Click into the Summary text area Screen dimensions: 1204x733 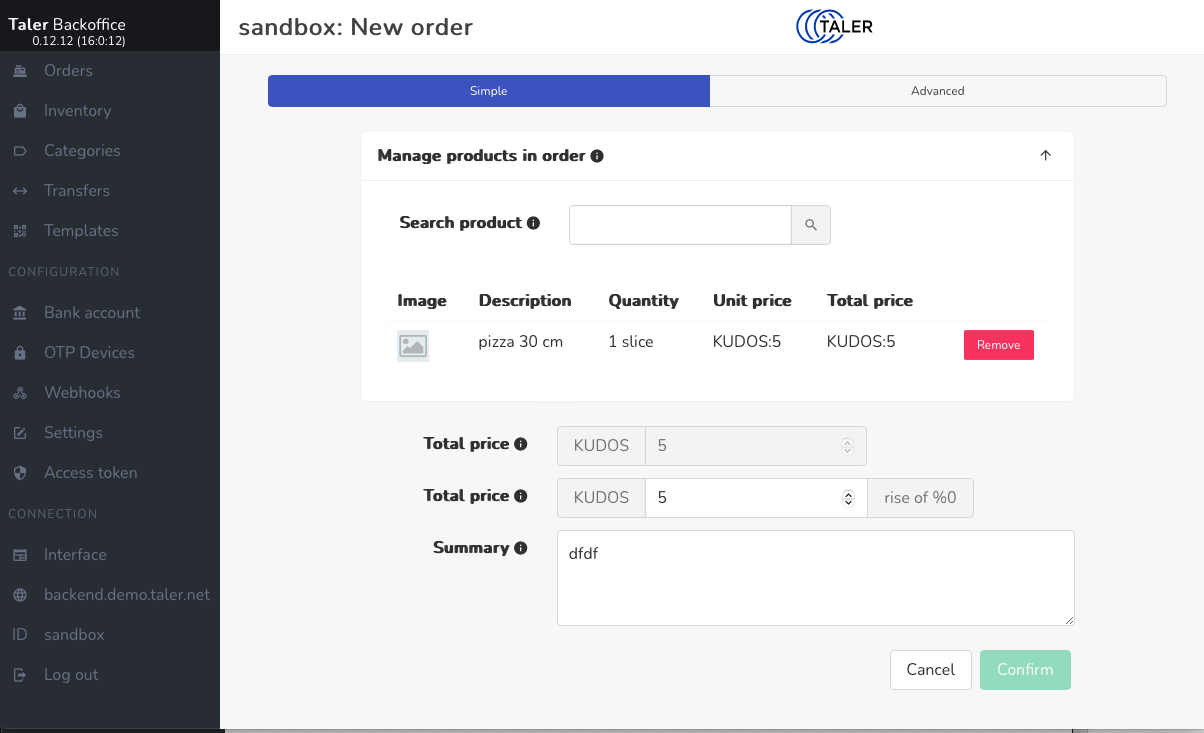(x=815, y=578)
